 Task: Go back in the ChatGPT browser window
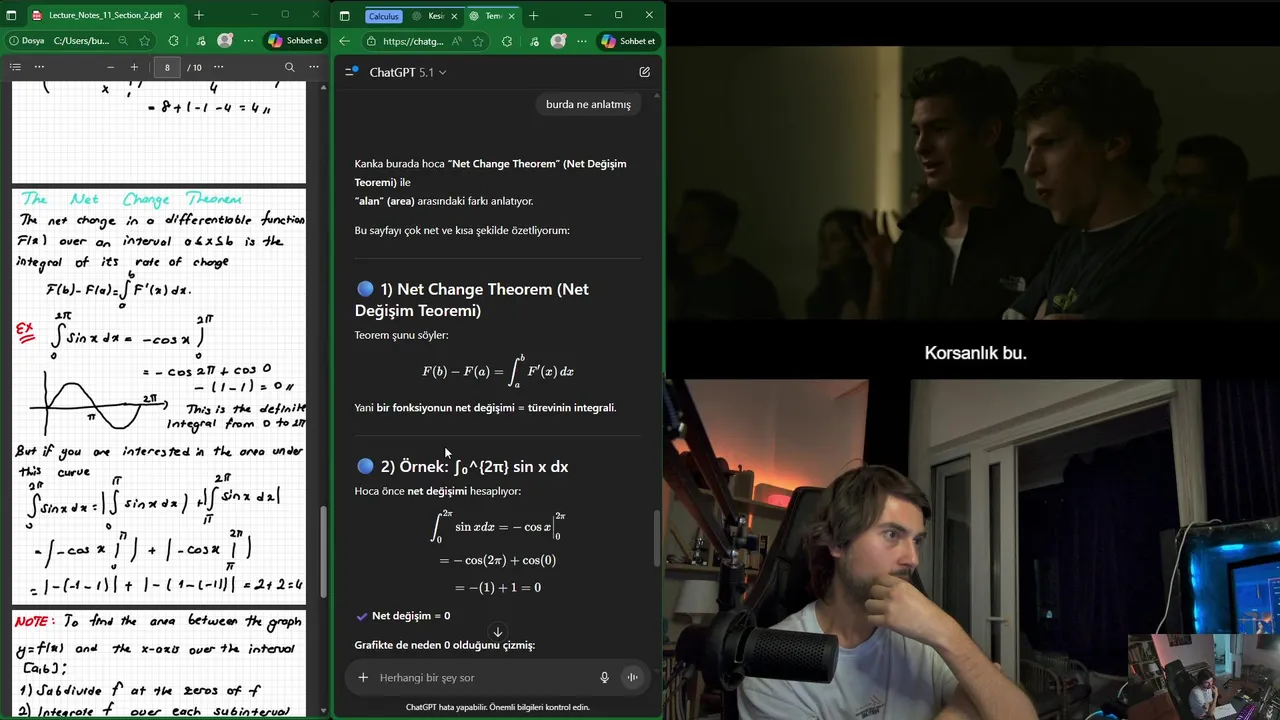coord(344,41)
